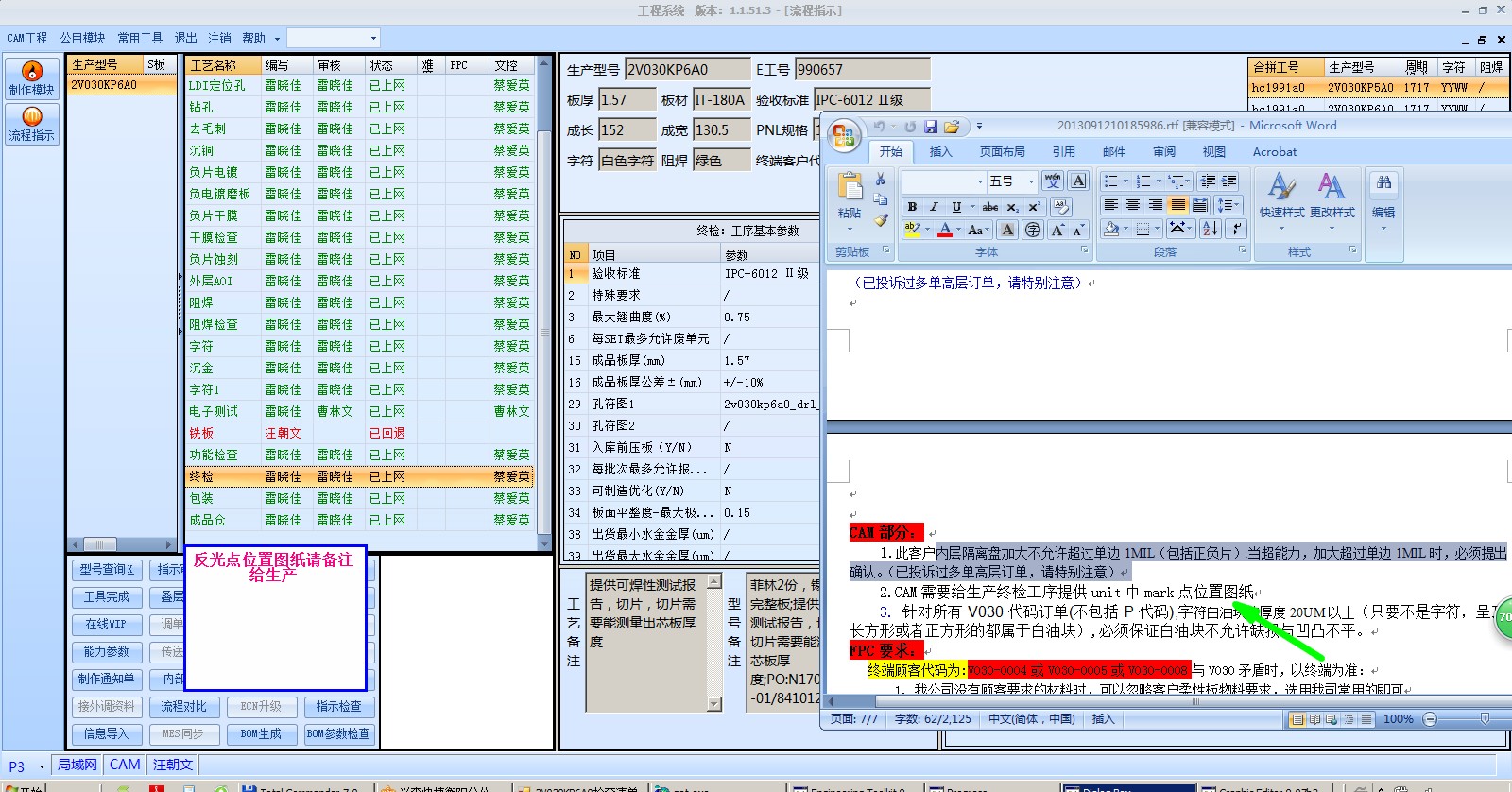Expand the 快速样式 quick styles gallery in Word
Viewport: 1512px width, 792px height.
(1281, 203)
